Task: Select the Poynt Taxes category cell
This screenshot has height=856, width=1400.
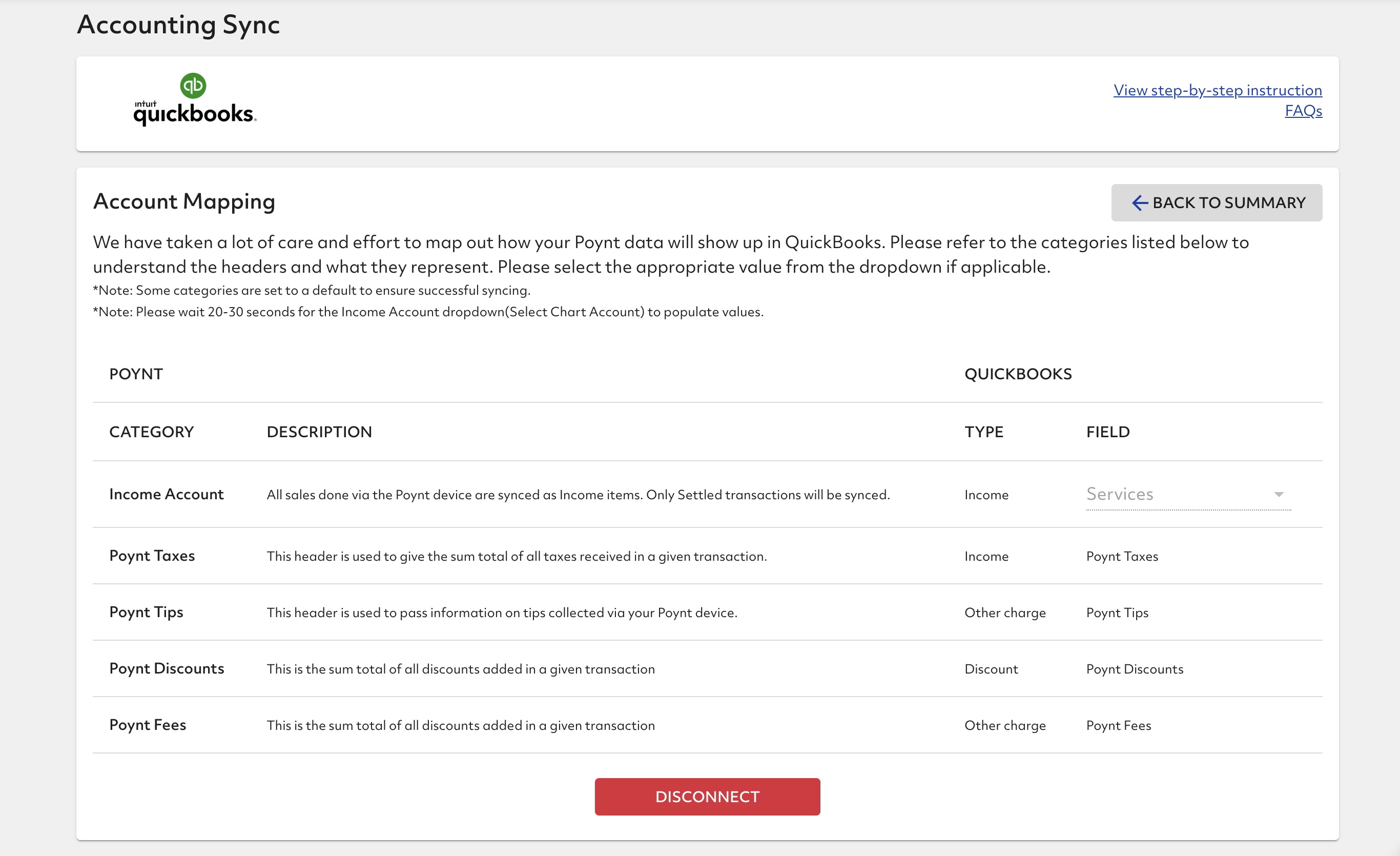Action: click(x=152, y=556)
